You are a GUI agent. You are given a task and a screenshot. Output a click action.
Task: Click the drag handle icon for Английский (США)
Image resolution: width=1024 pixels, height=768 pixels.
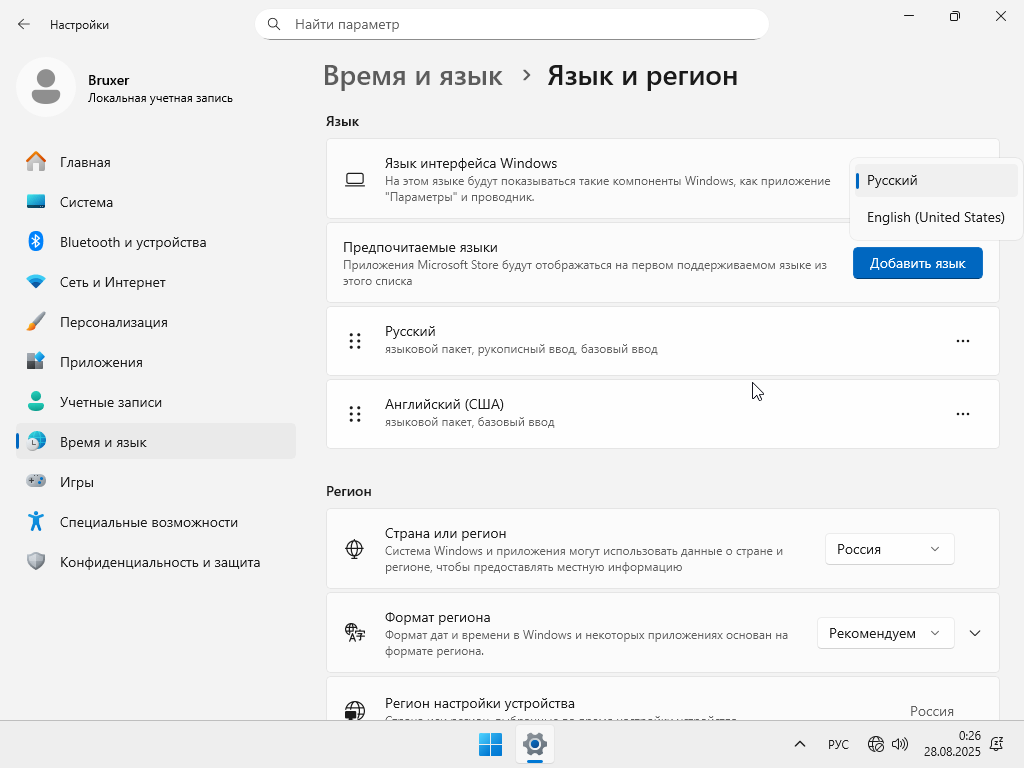[x=354, y=414]
